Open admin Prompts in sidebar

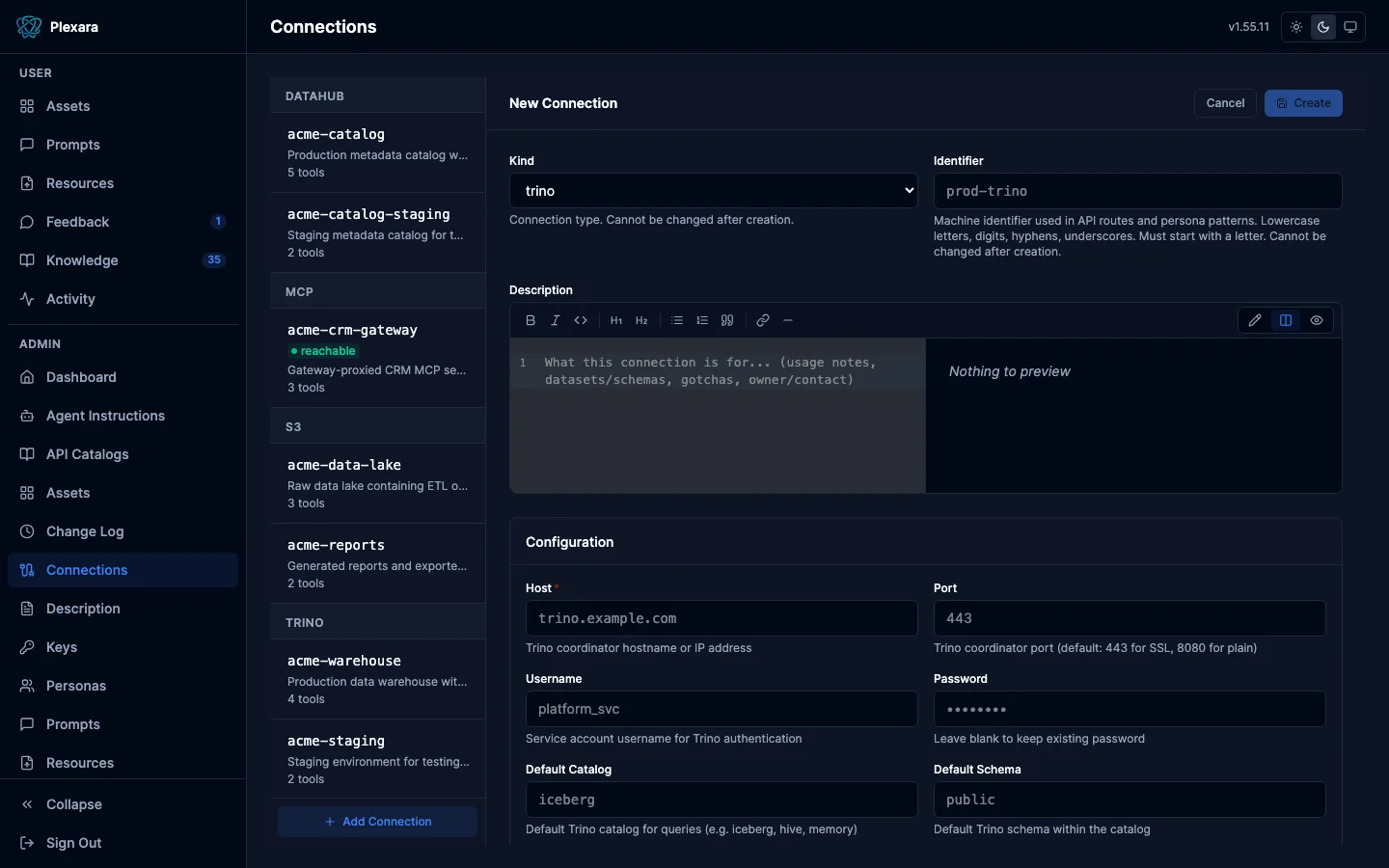(x=123, y=724)
